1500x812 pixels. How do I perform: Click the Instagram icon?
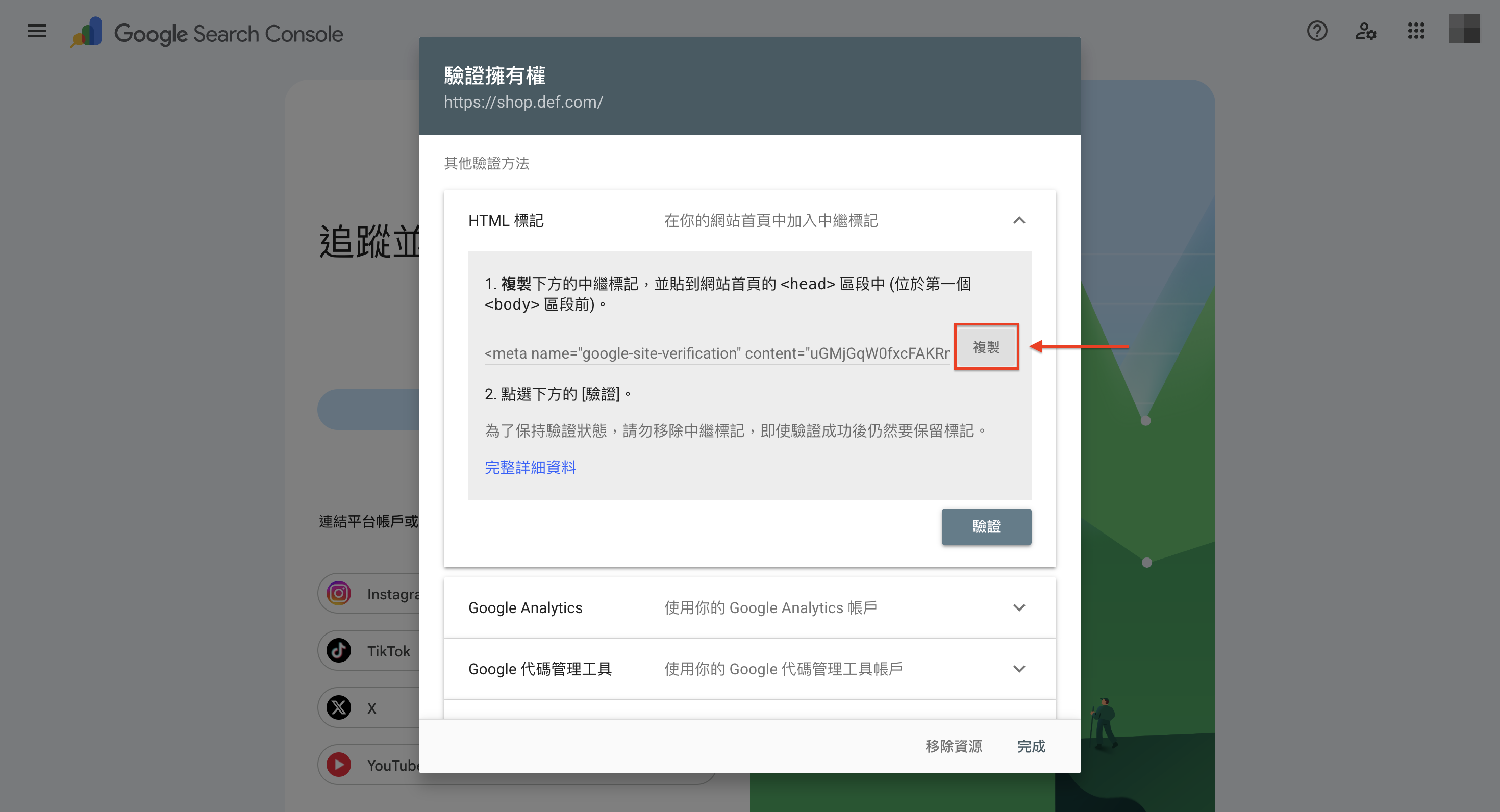pyautogui.click(x=338, y=593)
